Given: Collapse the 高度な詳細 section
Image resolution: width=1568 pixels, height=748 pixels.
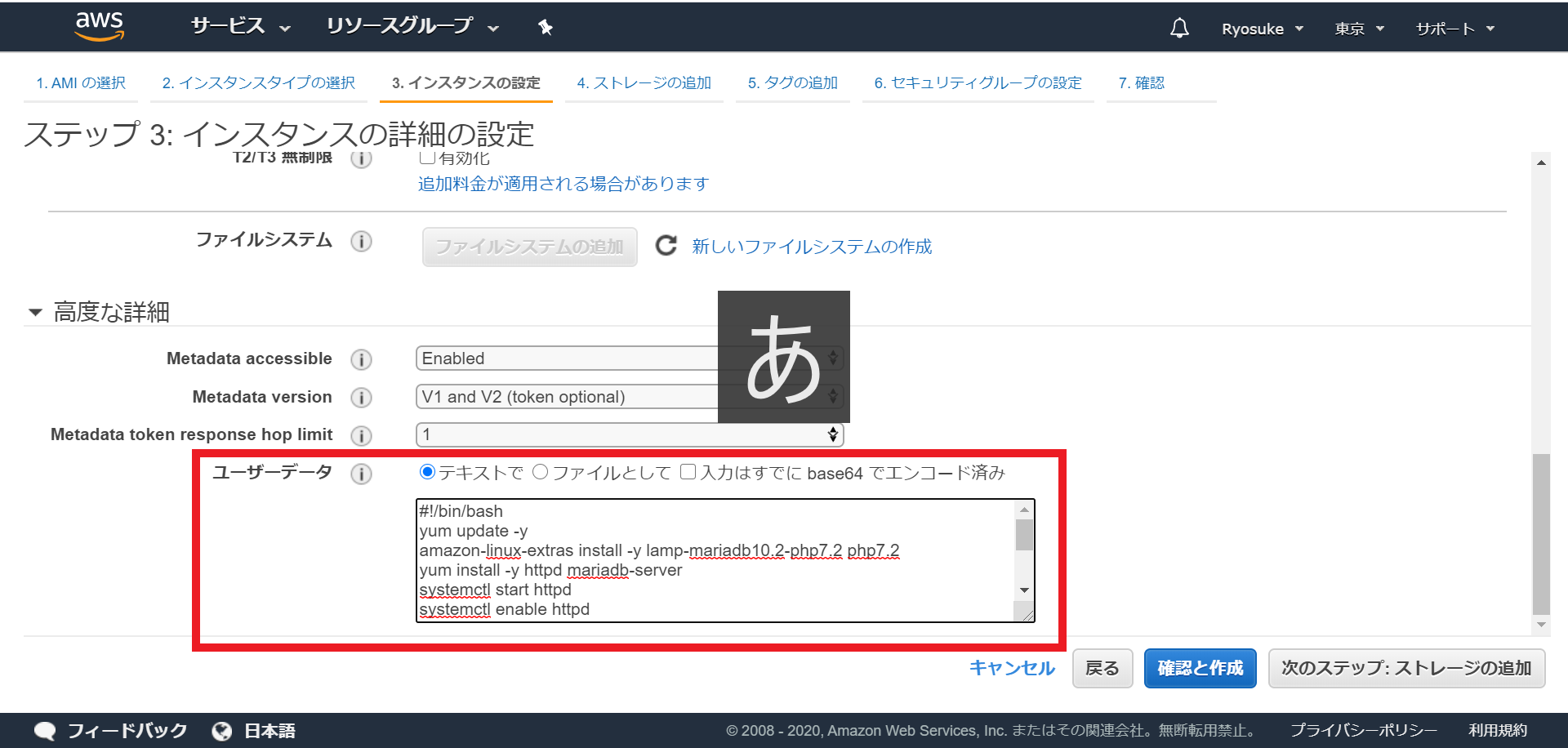Looking at the screenshot, I should click(98, 312).
